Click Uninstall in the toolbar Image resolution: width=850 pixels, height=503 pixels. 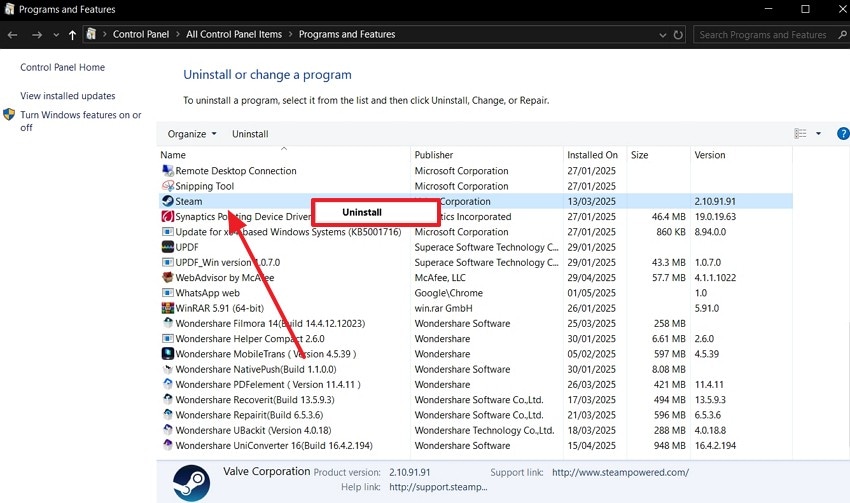pyautogui.click(x=250, y=134)
